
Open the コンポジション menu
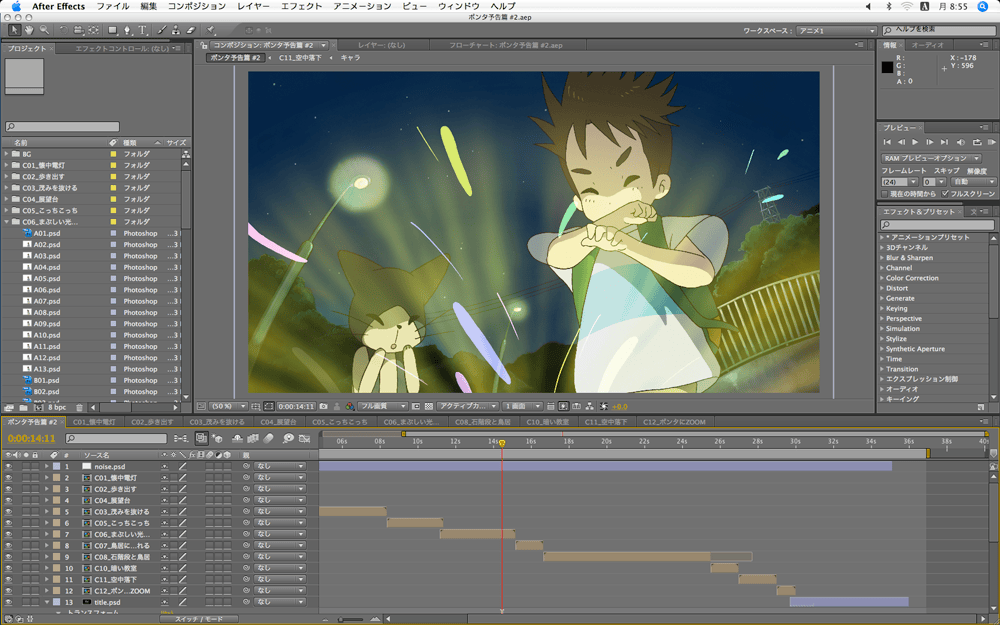tap(196, 6)
